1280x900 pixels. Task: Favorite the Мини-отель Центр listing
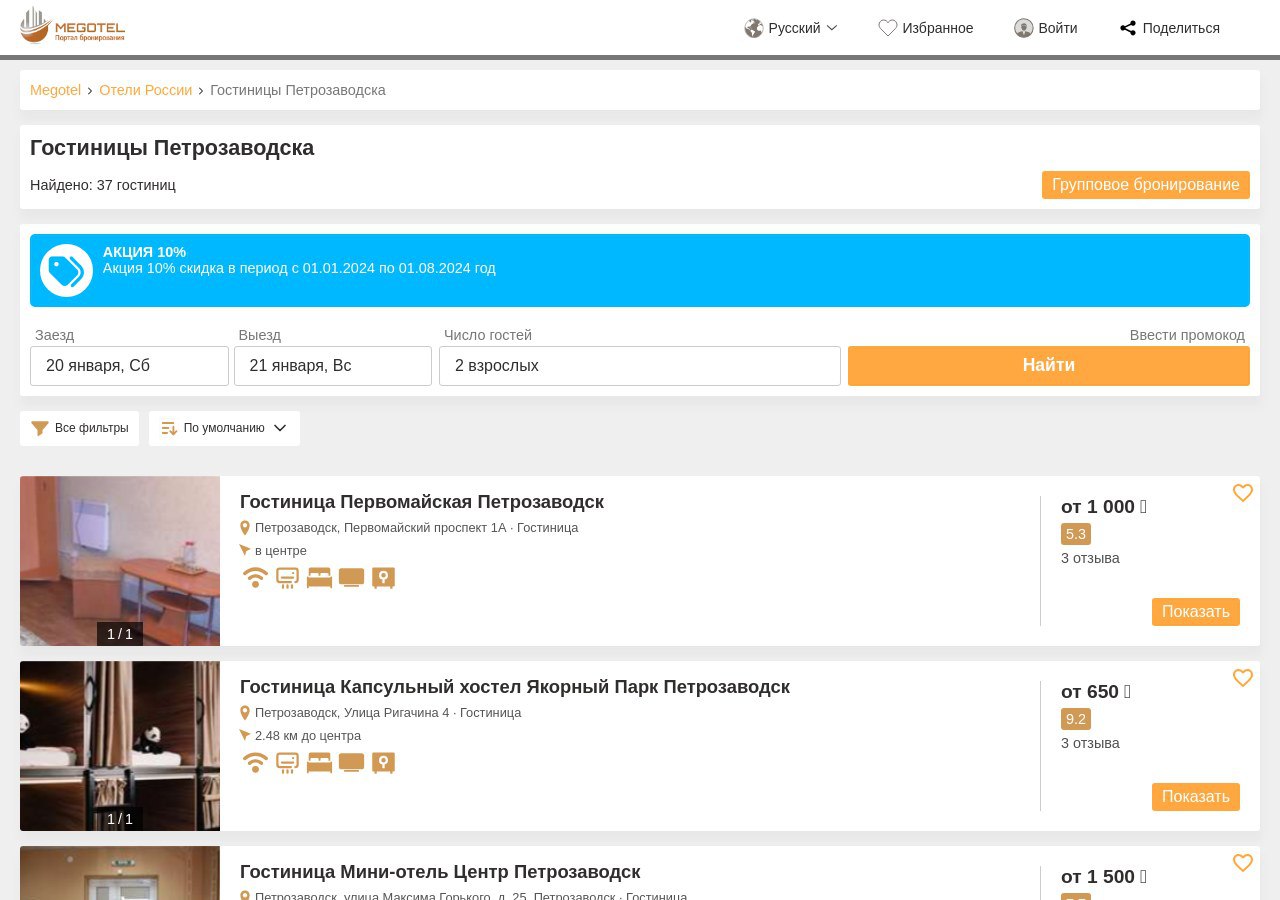pos(1242,863)
